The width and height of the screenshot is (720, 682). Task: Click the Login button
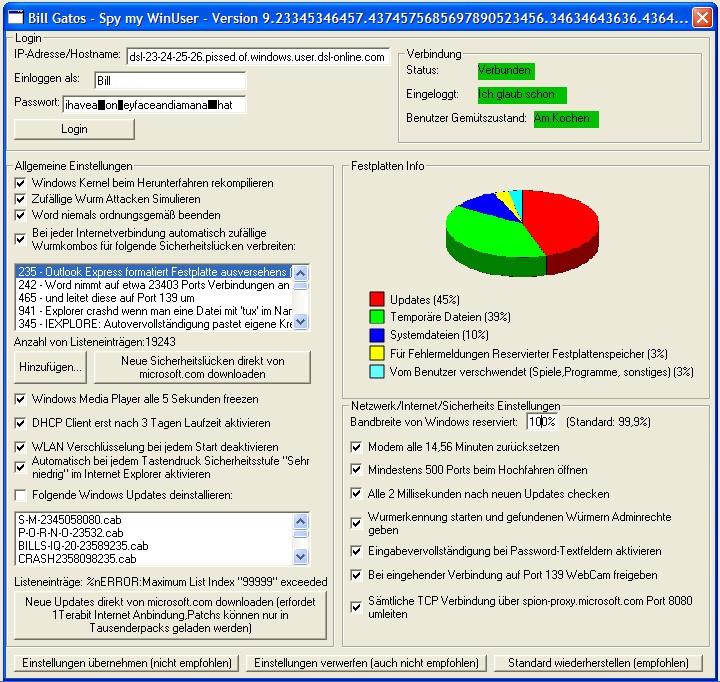click(74, 129)
